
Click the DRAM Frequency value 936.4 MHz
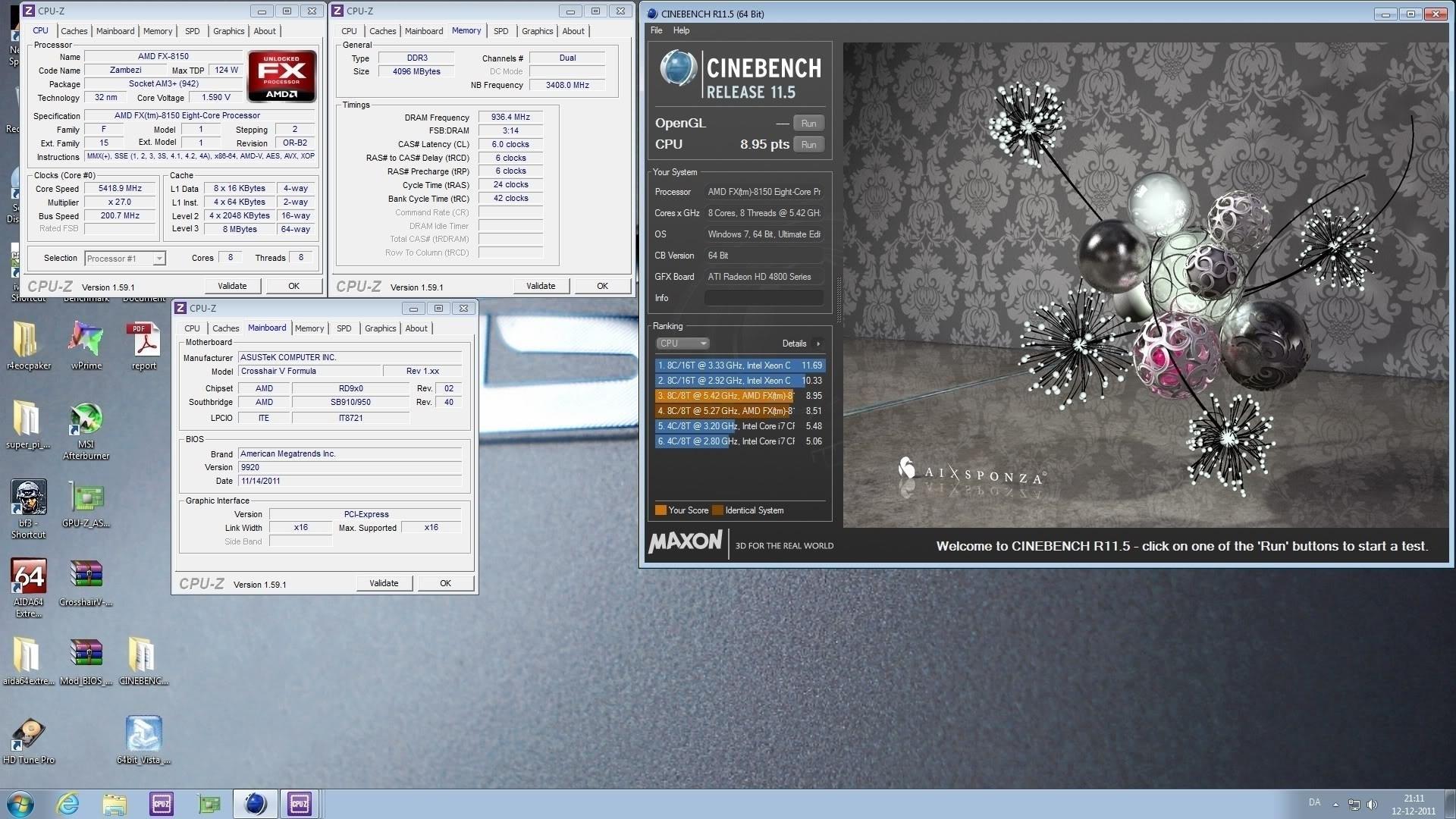510,118
